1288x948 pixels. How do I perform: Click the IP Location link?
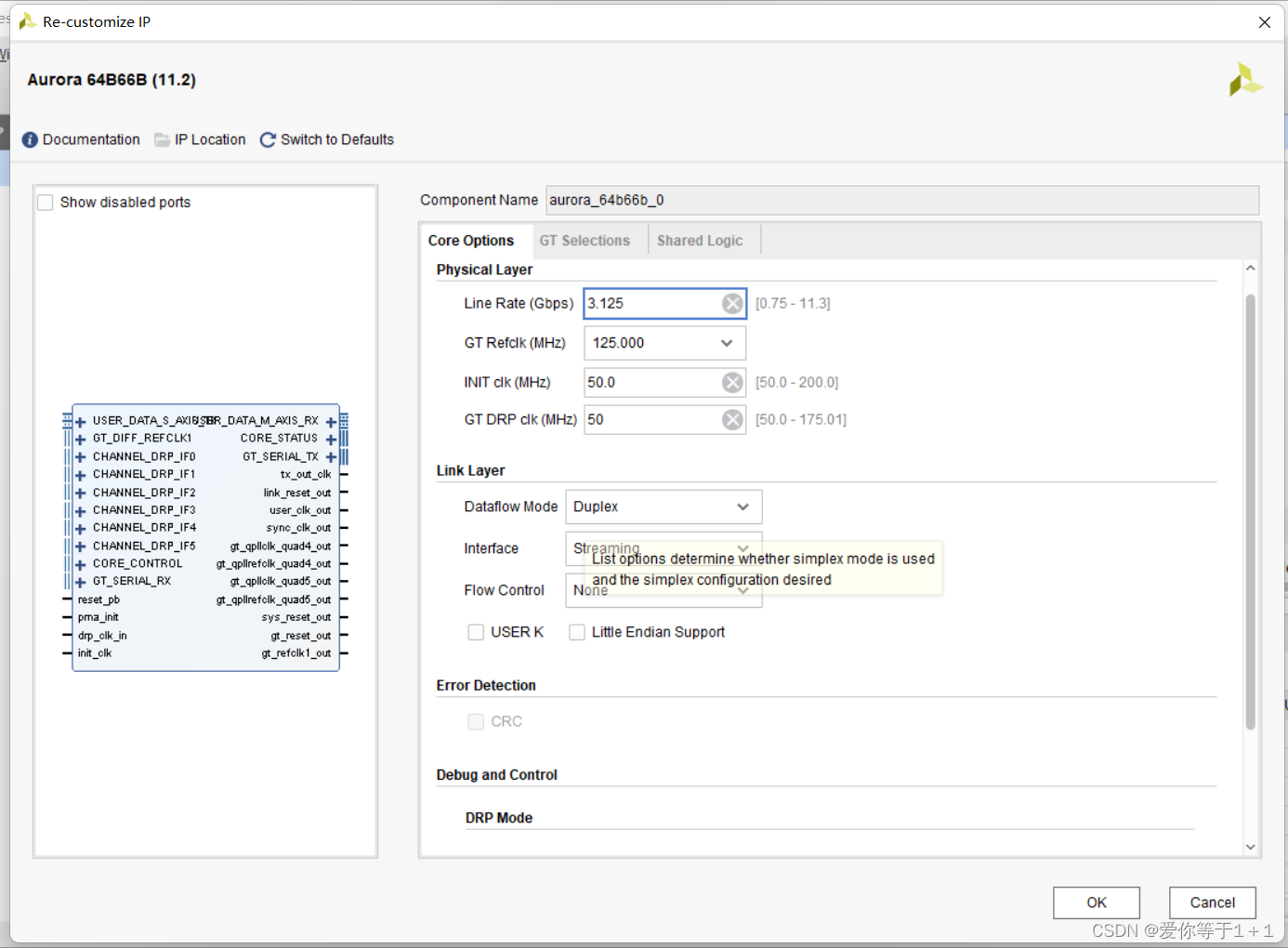click(x=210, y=139)
